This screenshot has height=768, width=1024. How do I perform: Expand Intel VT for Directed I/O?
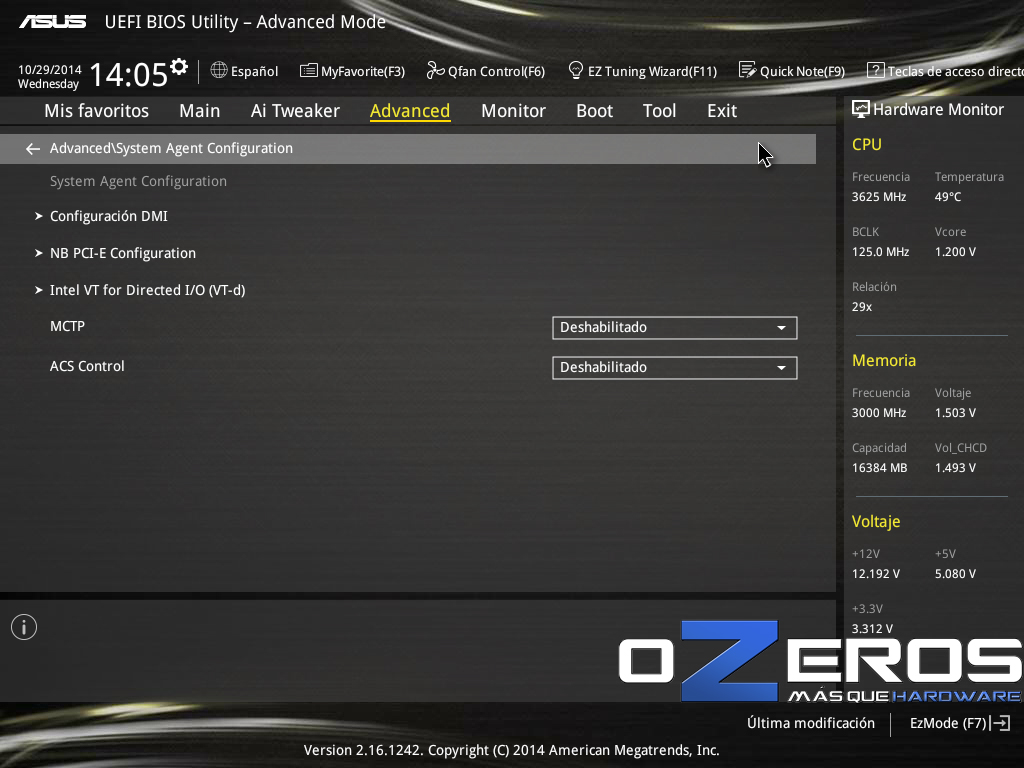click(148, 290)
